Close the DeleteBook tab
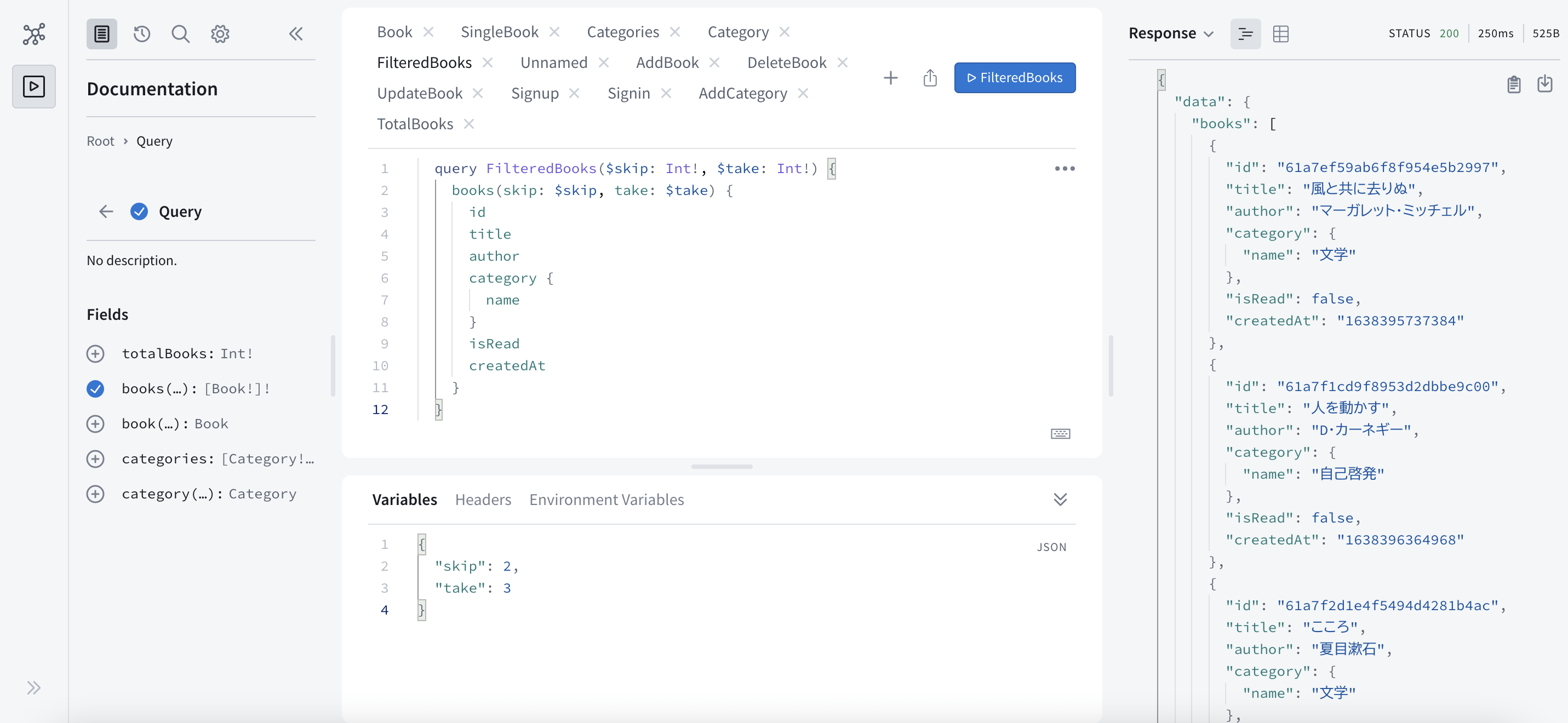The image size is (1568, 723). tap(843, 62)
